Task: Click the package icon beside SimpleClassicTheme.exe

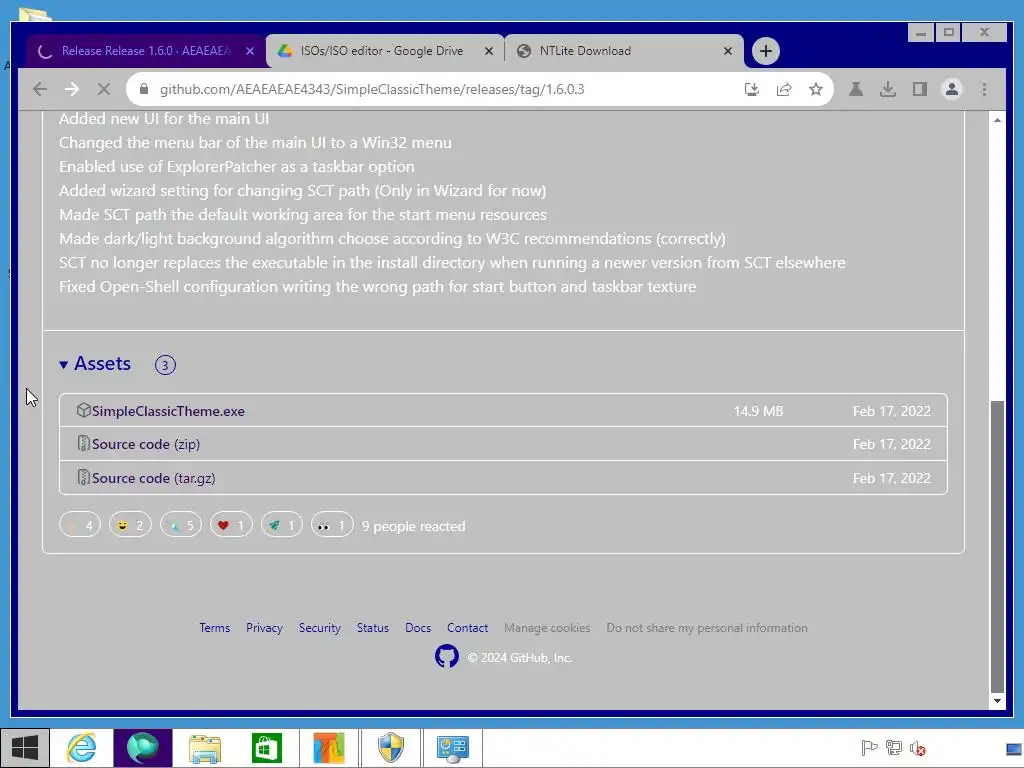Action: [x=83, y=410]
